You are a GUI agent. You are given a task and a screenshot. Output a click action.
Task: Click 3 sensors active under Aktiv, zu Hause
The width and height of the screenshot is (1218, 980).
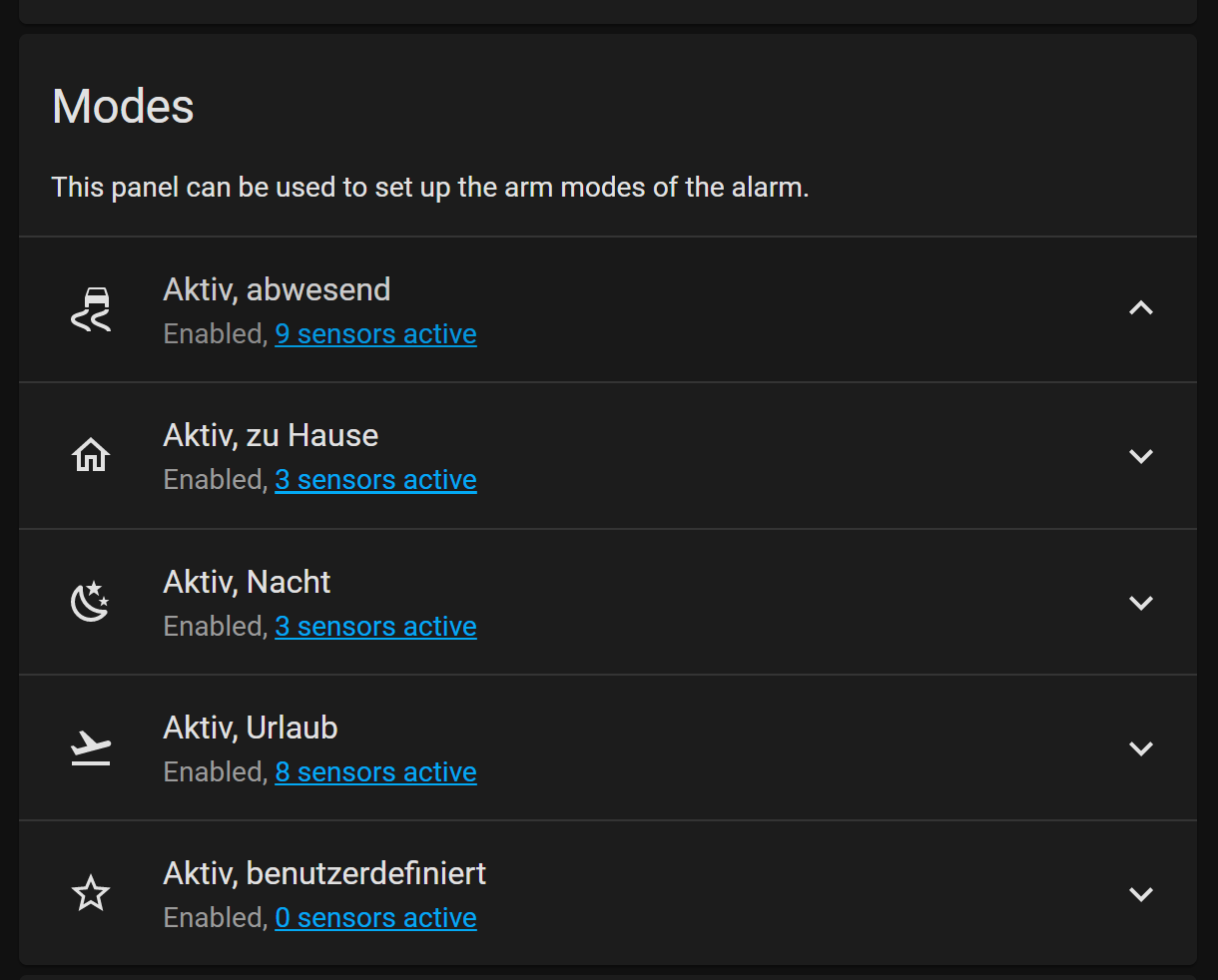(x=375, y=479)
